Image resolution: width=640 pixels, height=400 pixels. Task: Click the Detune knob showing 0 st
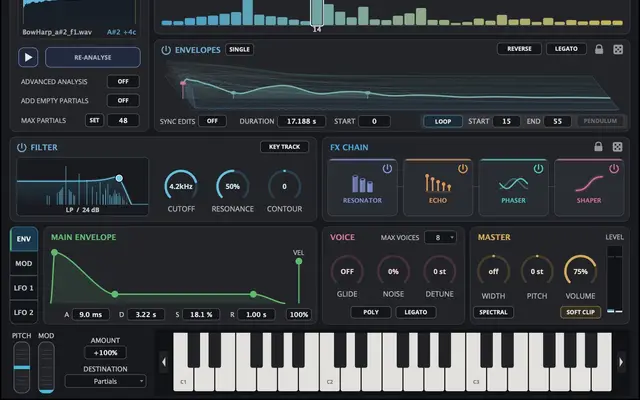439,271
